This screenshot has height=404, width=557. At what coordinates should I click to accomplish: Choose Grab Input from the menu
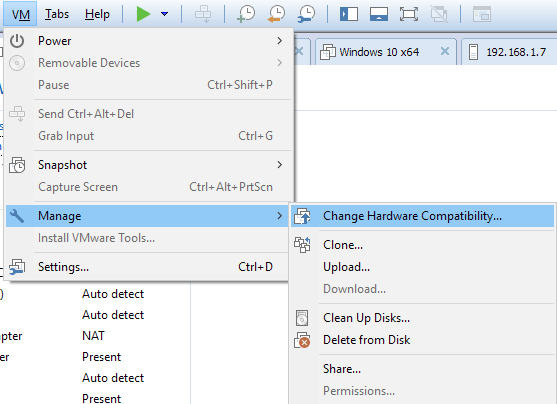coord(148,136)
